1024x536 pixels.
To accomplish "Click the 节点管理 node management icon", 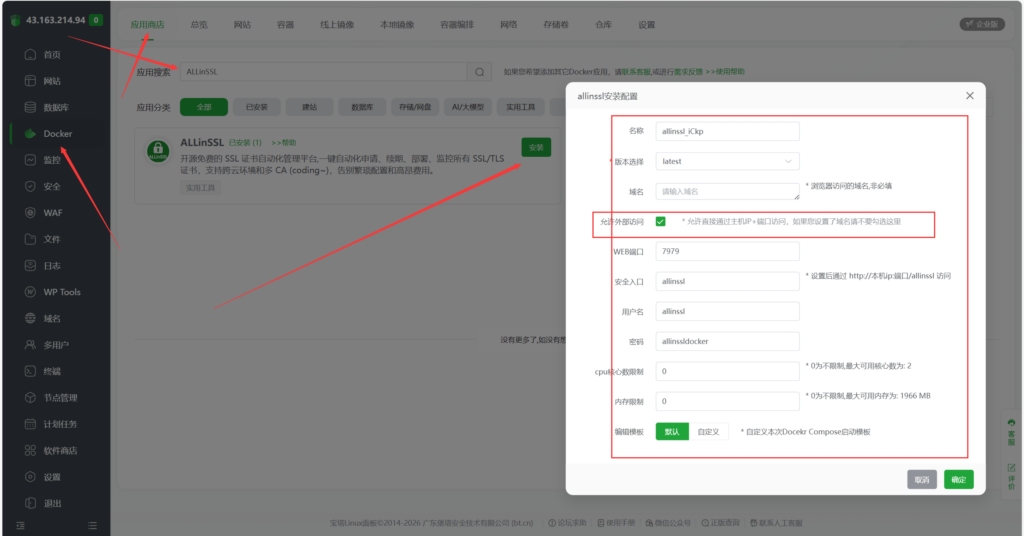I will 30,398.
